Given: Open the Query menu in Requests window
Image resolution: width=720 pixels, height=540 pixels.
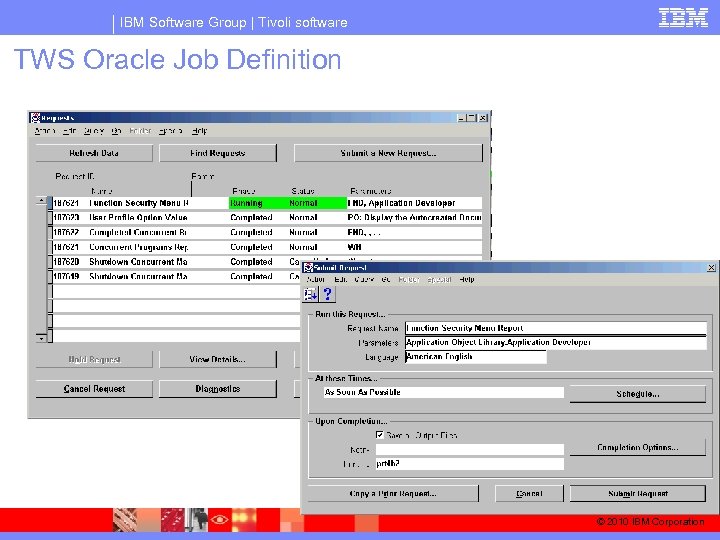Looking at the screenshot, I should [94, 131].
